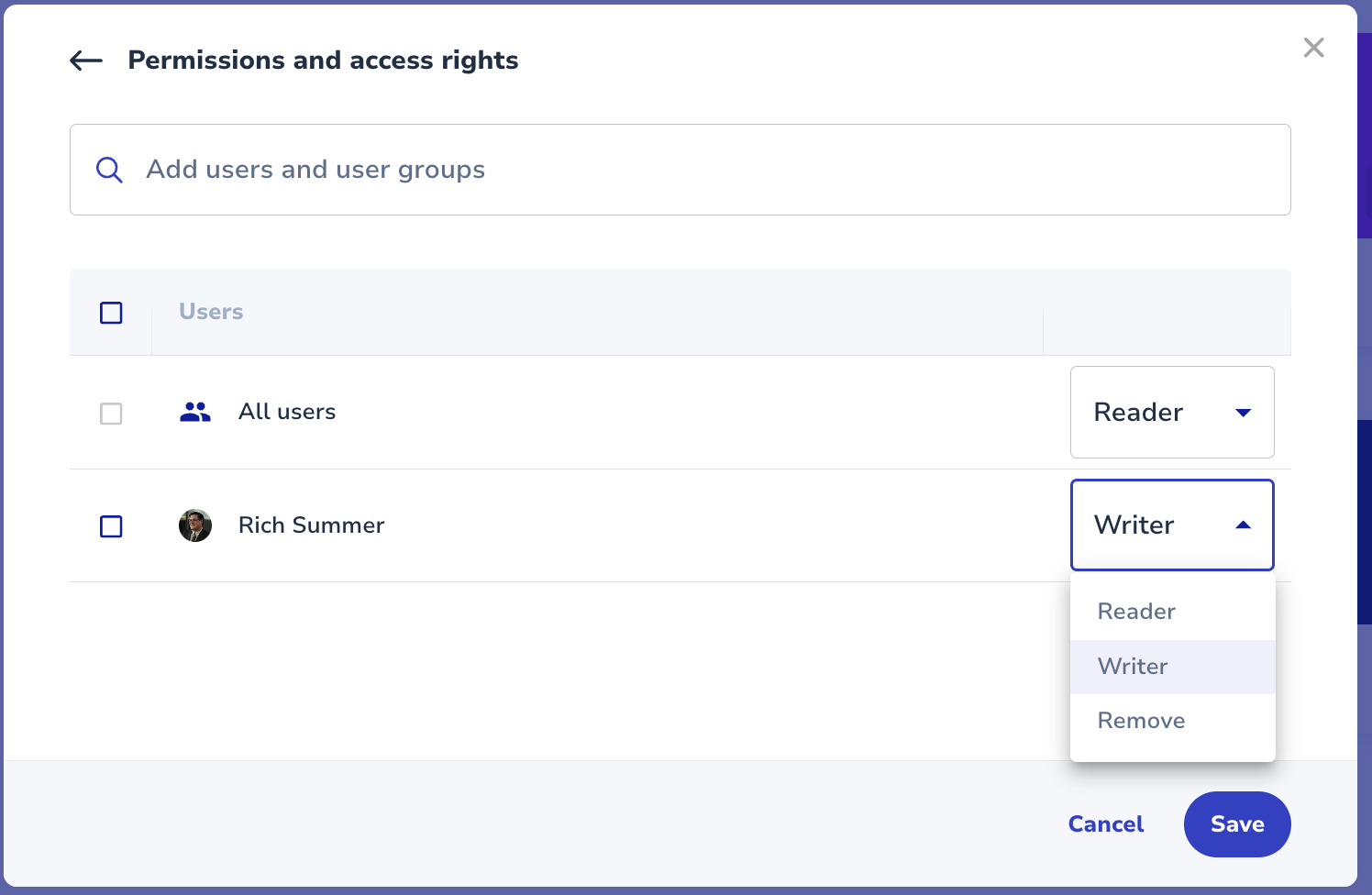Click the Users column header
This screenshot has width=1372, height=895.
coord(211,312)
